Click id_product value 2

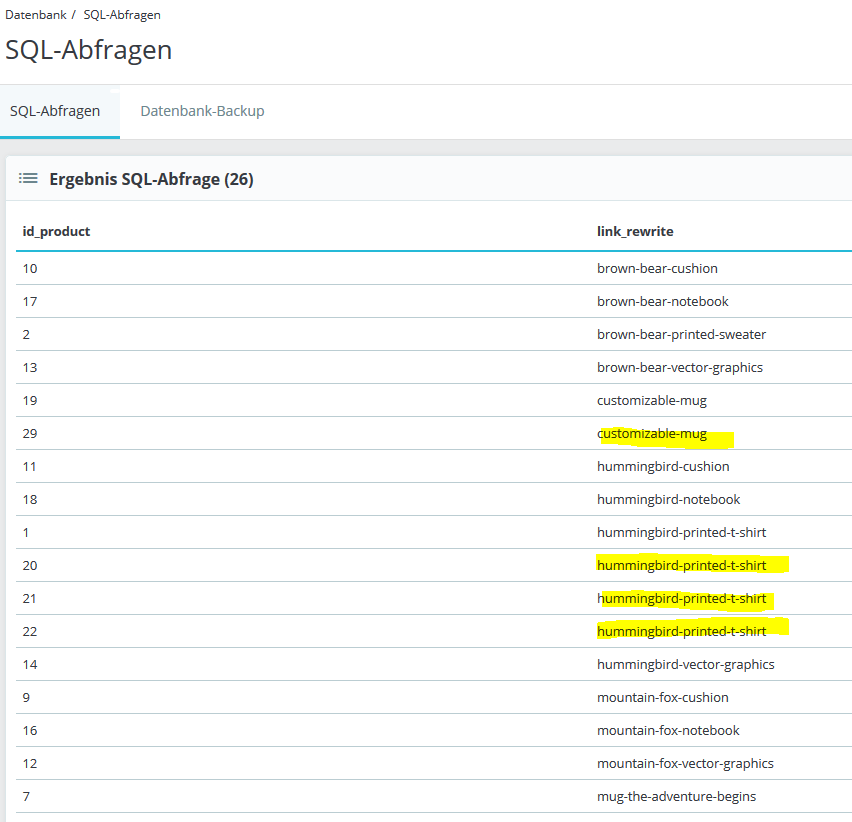pos(26,335)
